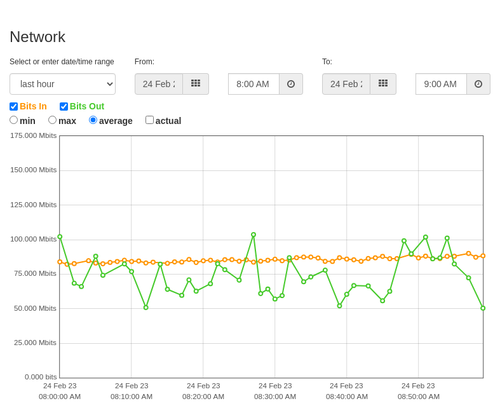Expand the 'last hour' range dropdown
The width and height of the screenshot is (500, 403).
click(63, 84)
